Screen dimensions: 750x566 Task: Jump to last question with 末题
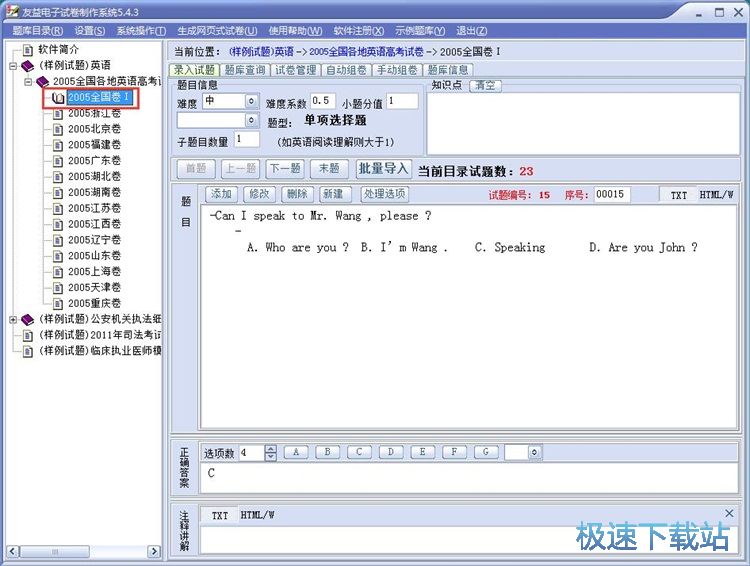tap(329, 168)
